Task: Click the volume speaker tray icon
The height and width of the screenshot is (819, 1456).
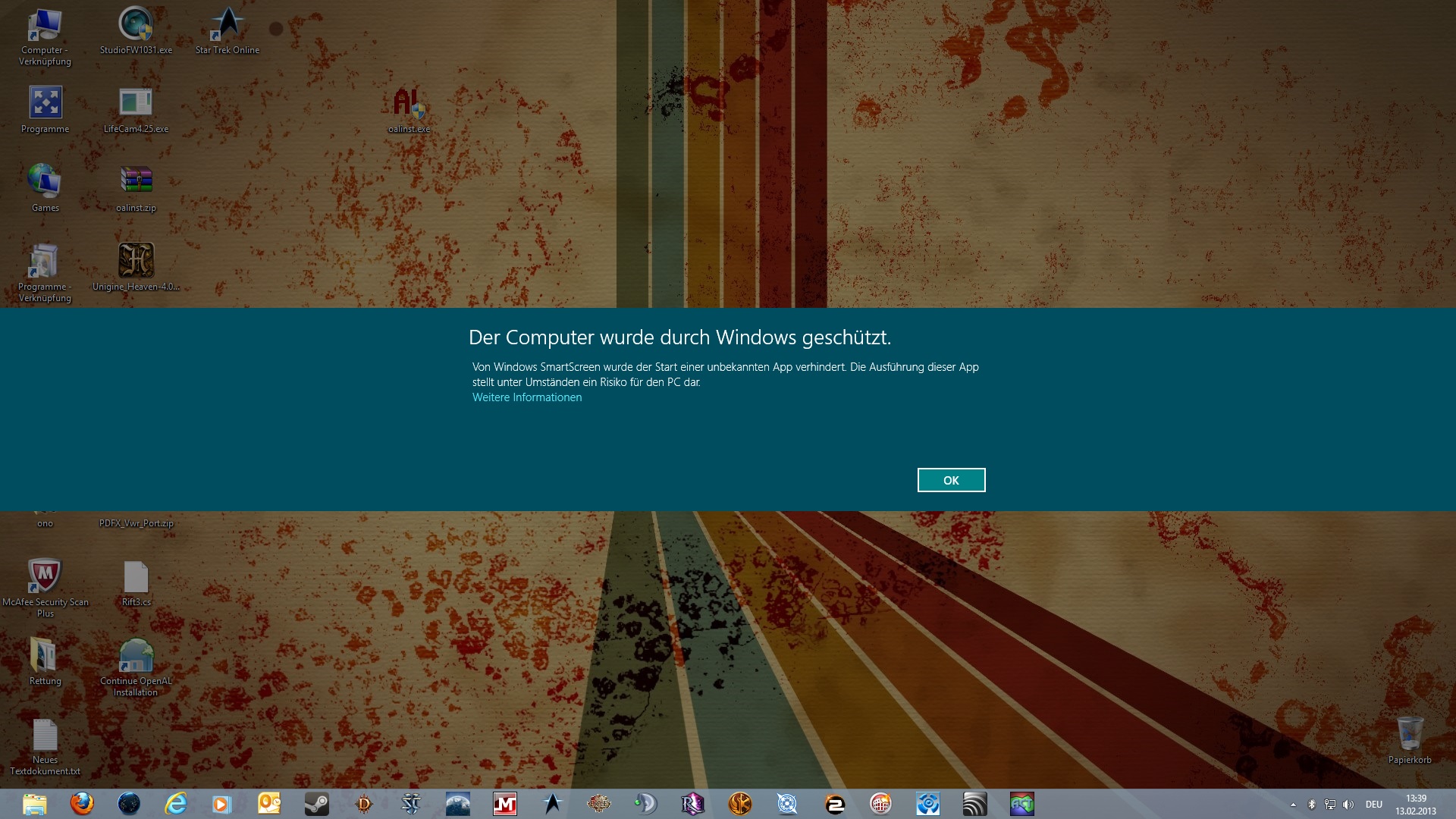Action: 1348,805
